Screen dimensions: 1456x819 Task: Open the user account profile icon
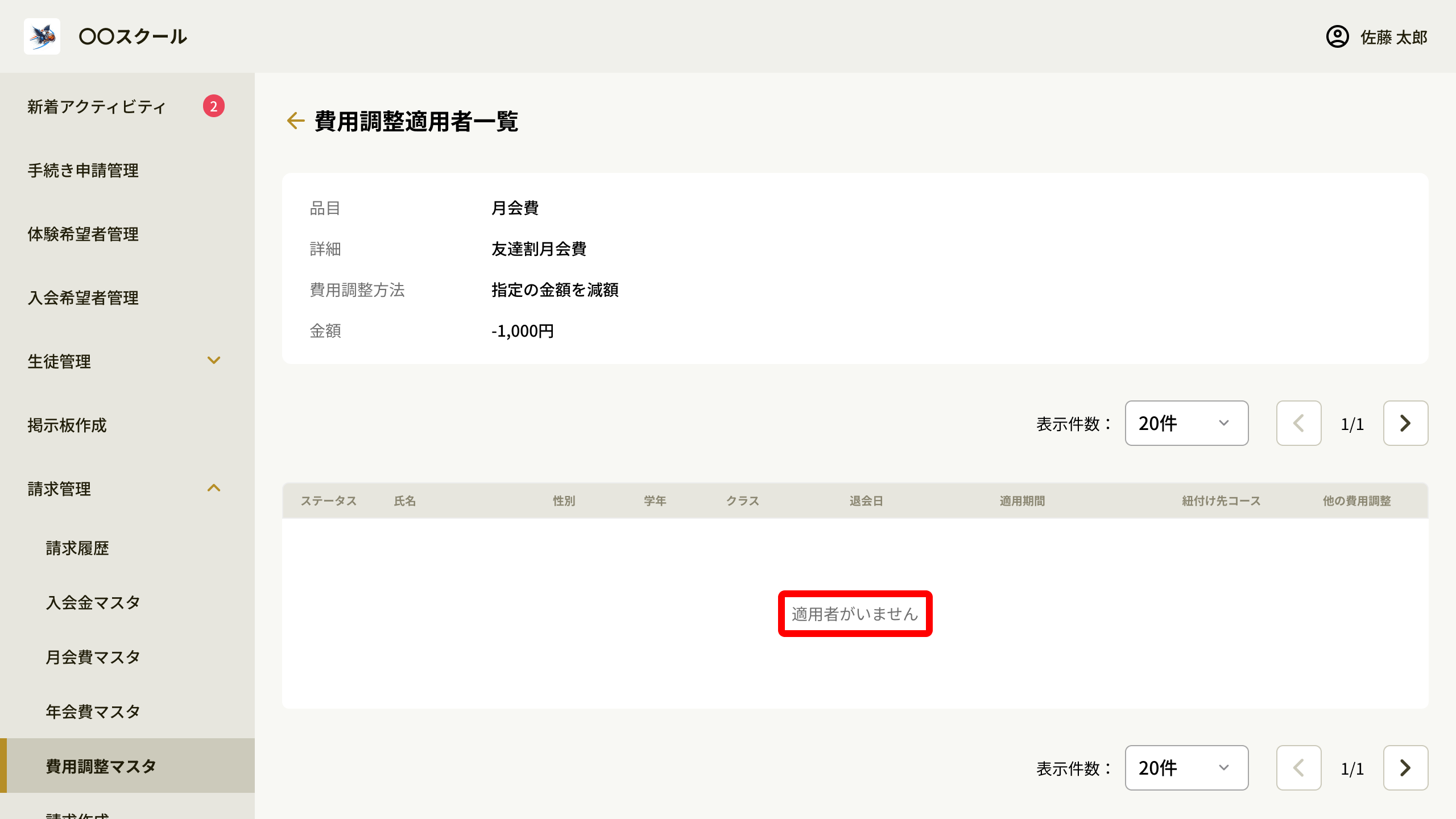pos(1337,37)
